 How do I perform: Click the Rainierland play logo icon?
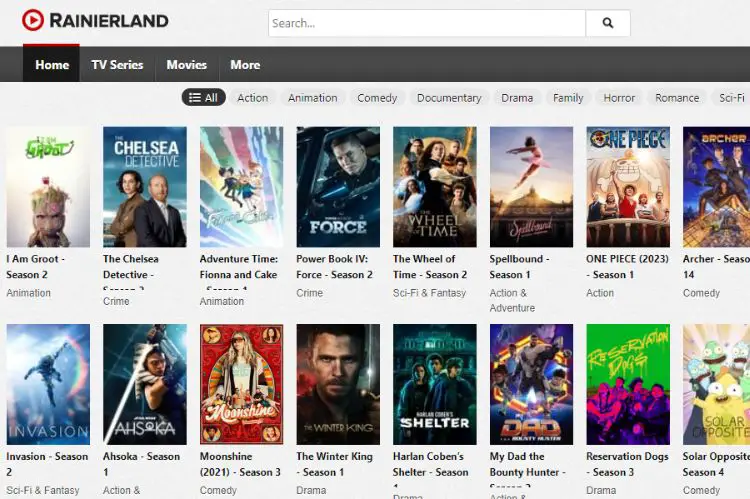coord(33,20)
